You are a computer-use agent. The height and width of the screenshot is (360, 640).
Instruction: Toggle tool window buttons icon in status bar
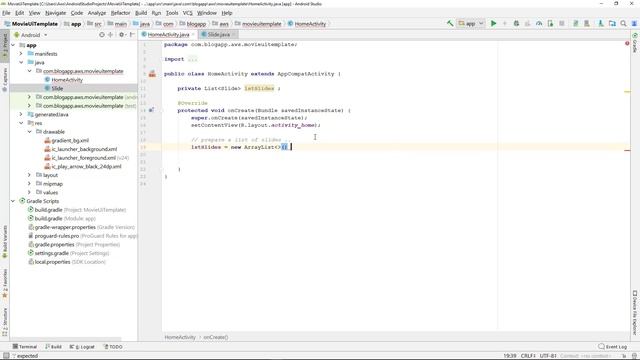(x=6, y=356)
